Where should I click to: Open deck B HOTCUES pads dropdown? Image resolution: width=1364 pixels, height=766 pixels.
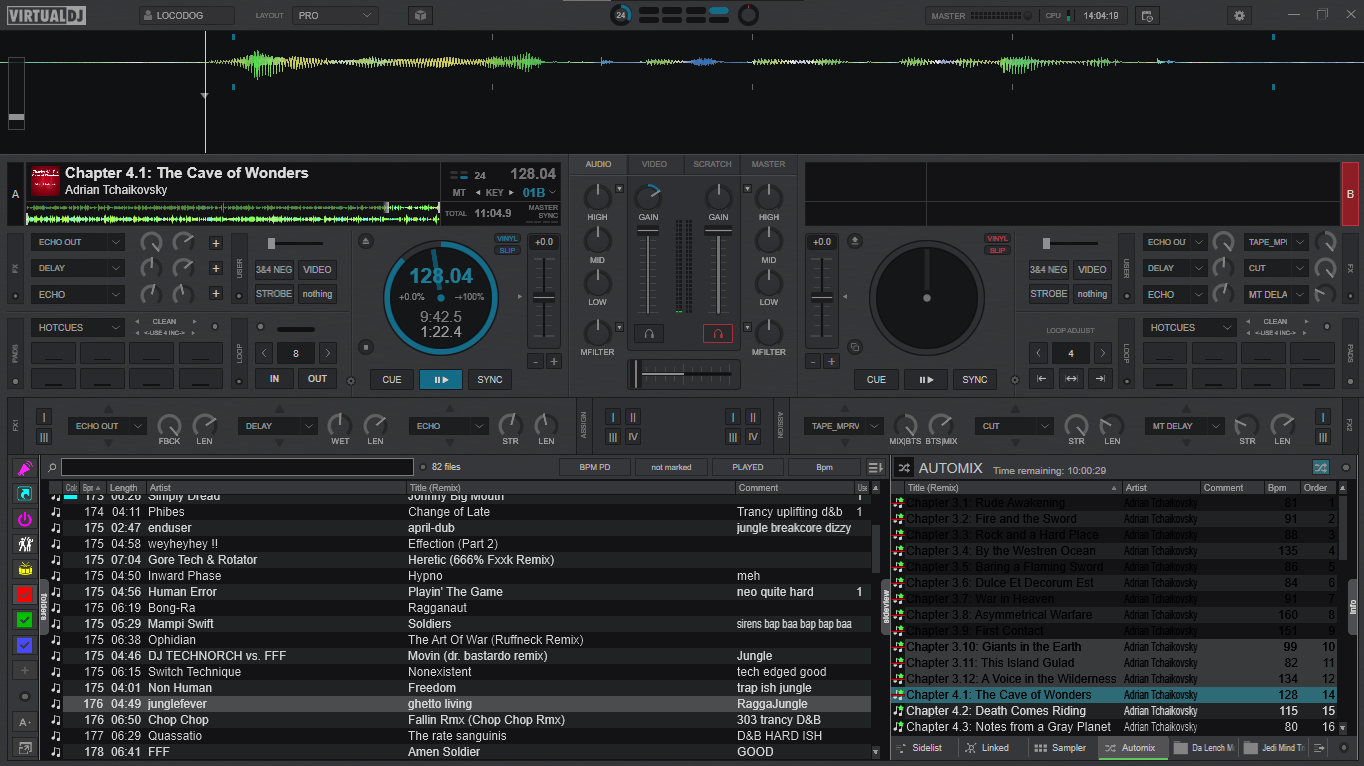click(x=1189, y=327)
